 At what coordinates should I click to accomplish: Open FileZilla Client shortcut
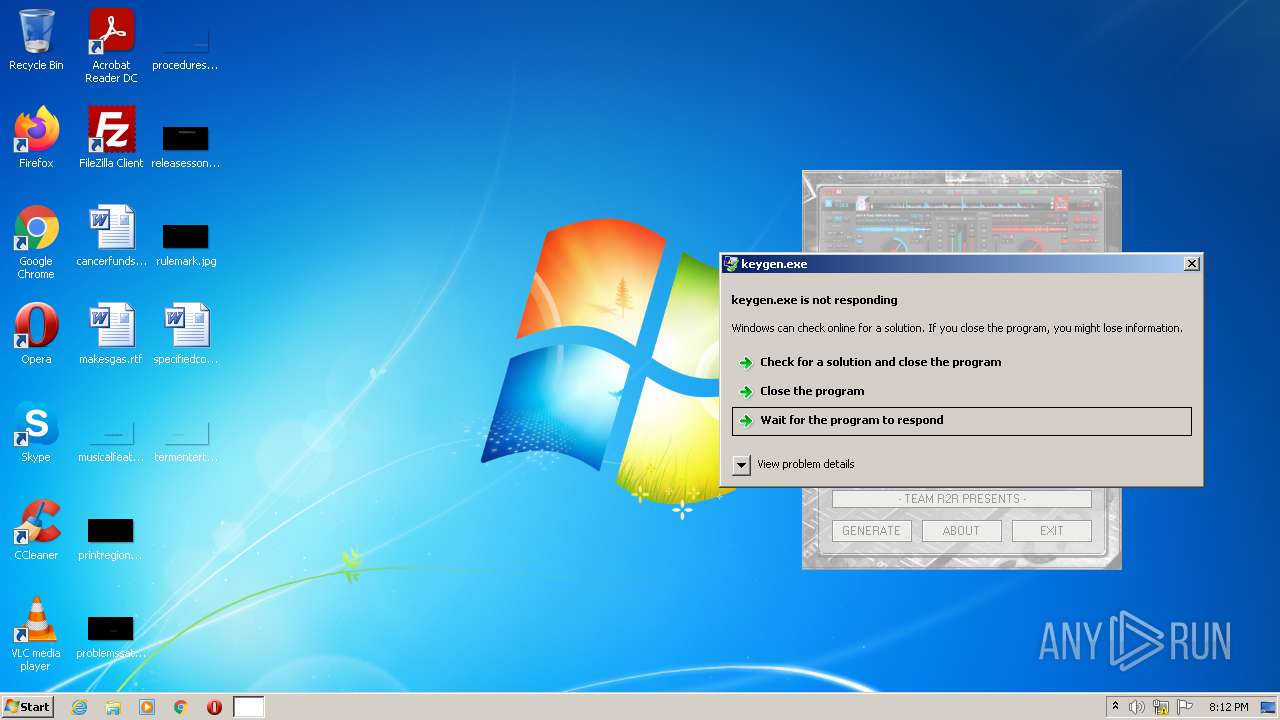[x=111, y=138]
